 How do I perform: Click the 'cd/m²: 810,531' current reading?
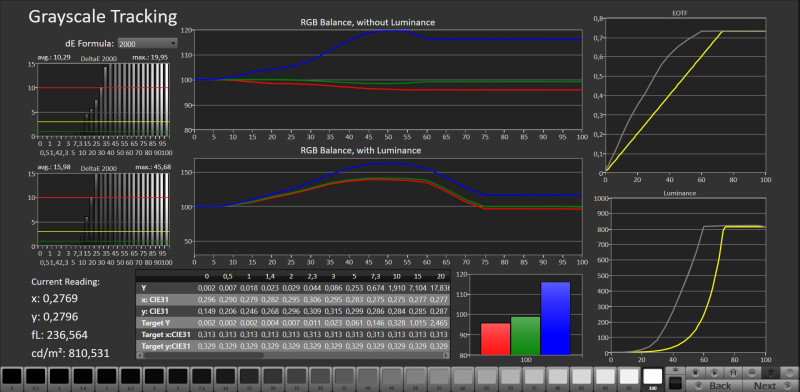coord(70,354)
